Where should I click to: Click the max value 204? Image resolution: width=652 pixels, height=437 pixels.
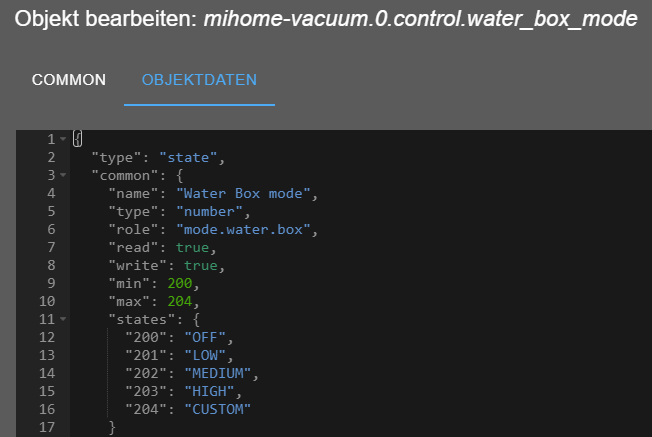tap(180, 301)
